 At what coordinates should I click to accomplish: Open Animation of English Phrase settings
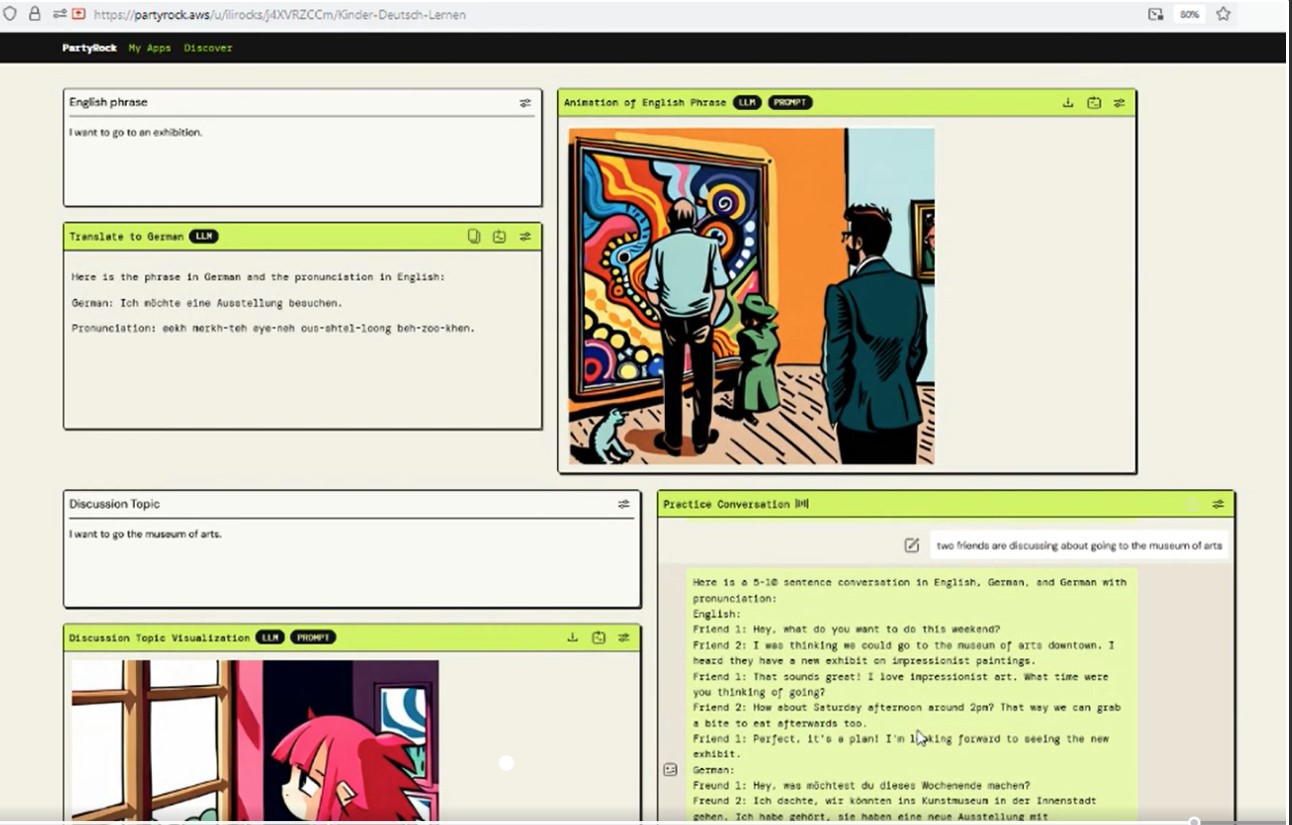(1119, 103)
